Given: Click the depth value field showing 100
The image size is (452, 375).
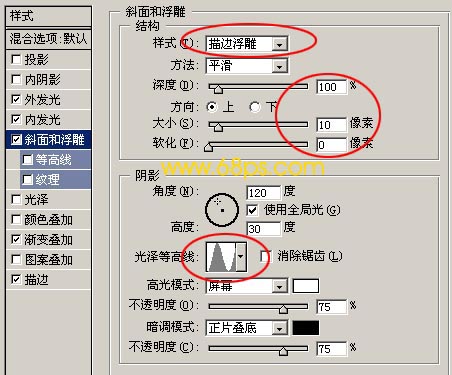Looking at the screenshot, I should coord(332,87).
